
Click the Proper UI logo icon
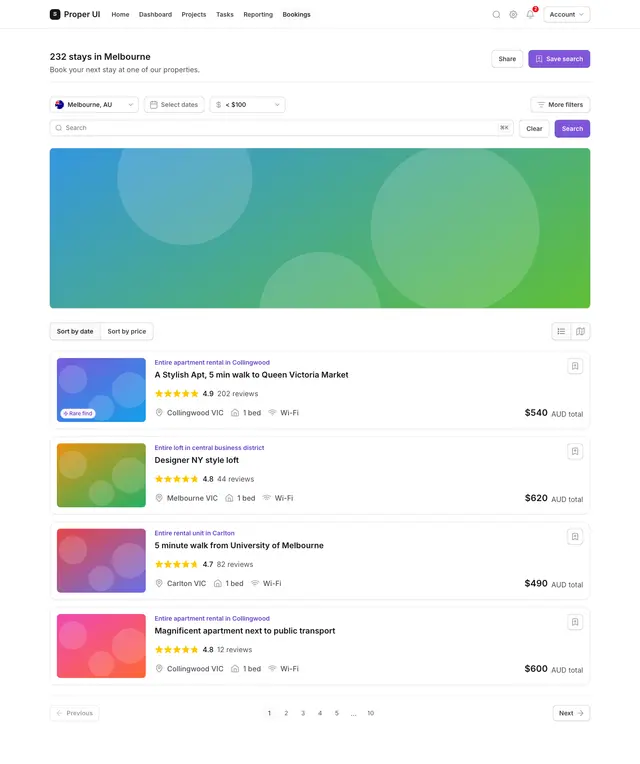pyautogui.click(x=55, y=14)
